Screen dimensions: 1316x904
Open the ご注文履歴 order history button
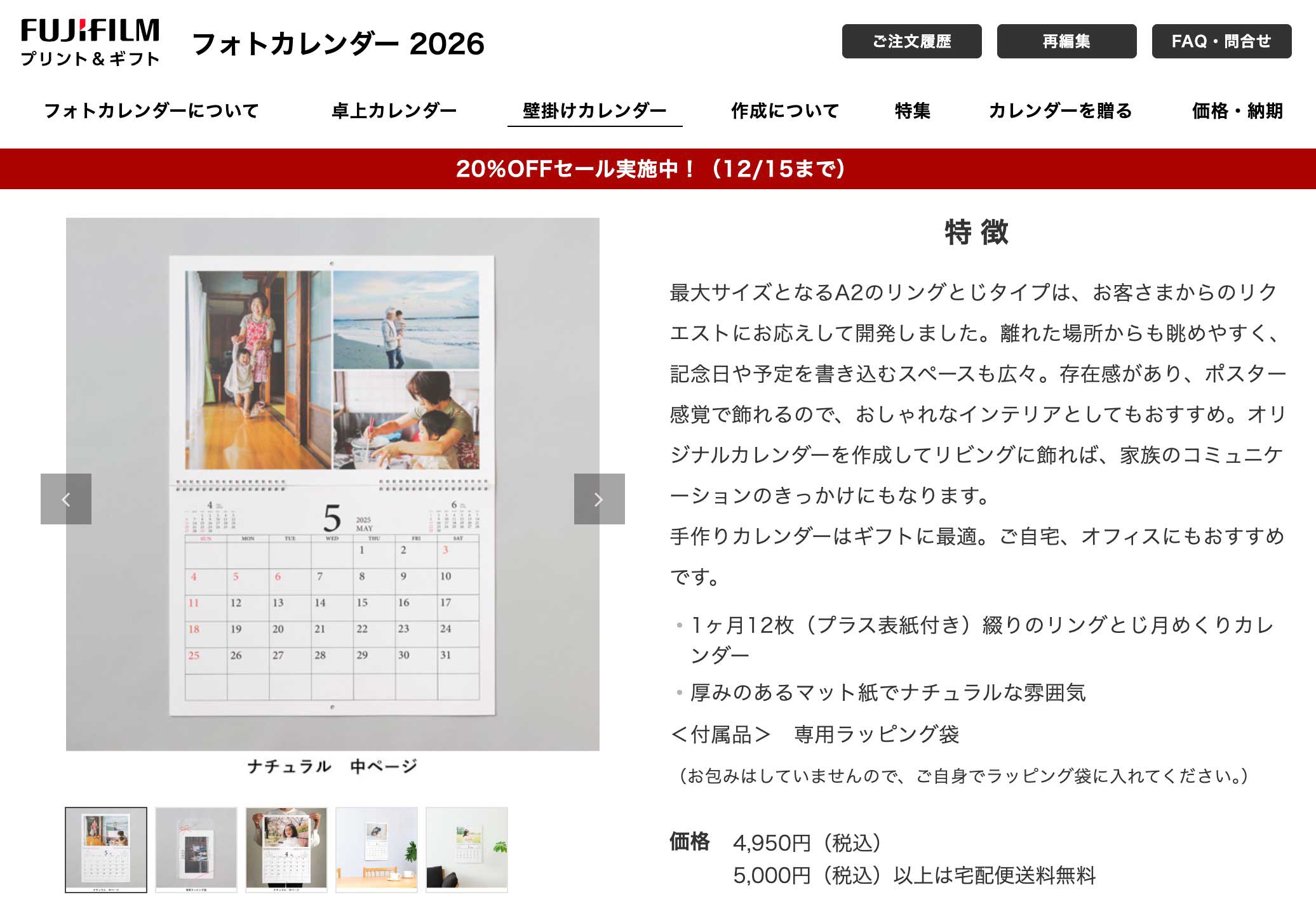[911, 41]
